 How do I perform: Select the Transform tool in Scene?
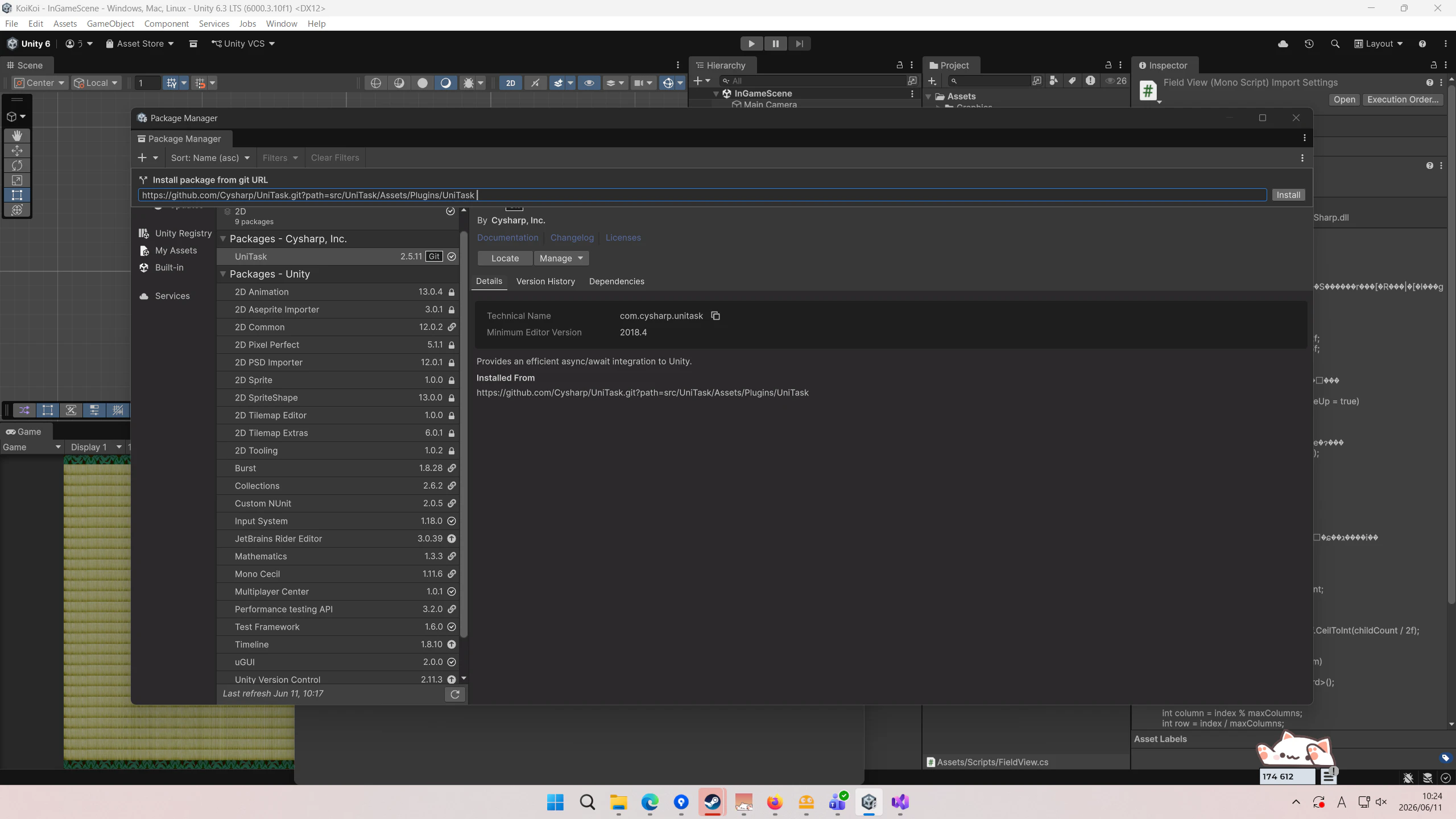pos(17,210)
